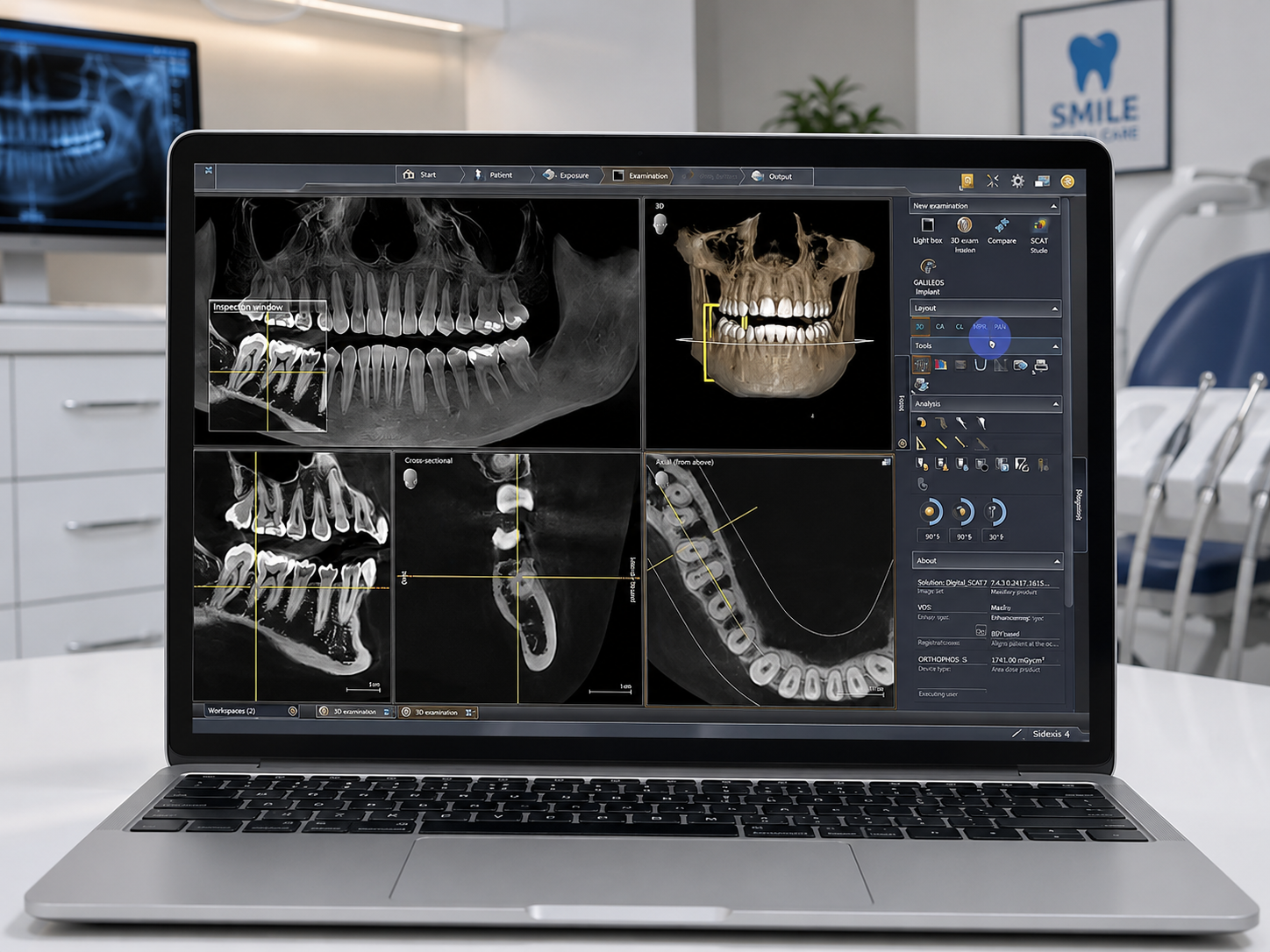
Task: Click the third rotation dial above 30°
Action: [x=995, y=512]
